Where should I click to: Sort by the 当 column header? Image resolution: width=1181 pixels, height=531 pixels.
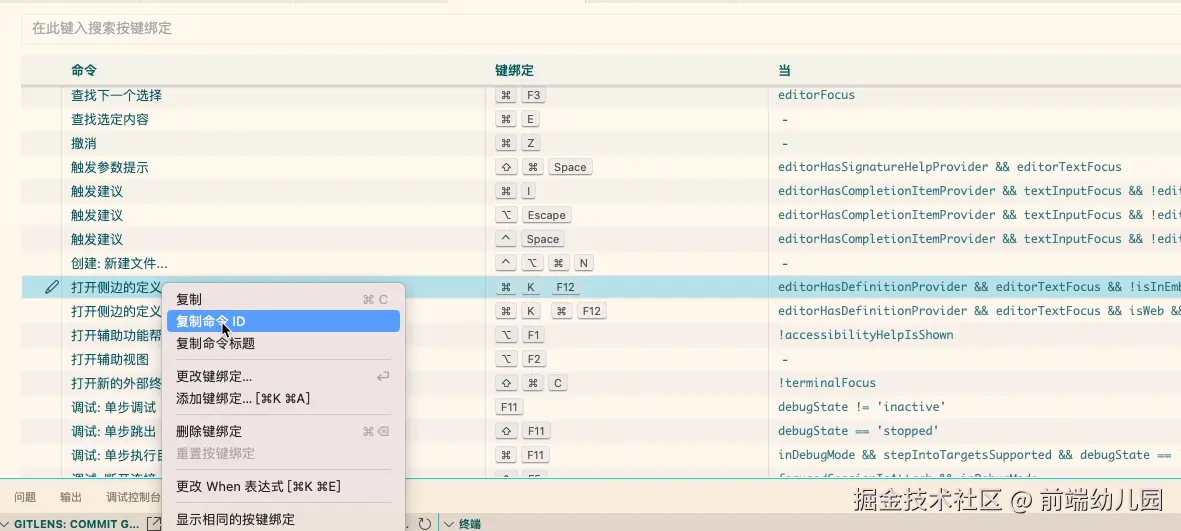pos(784,70)
